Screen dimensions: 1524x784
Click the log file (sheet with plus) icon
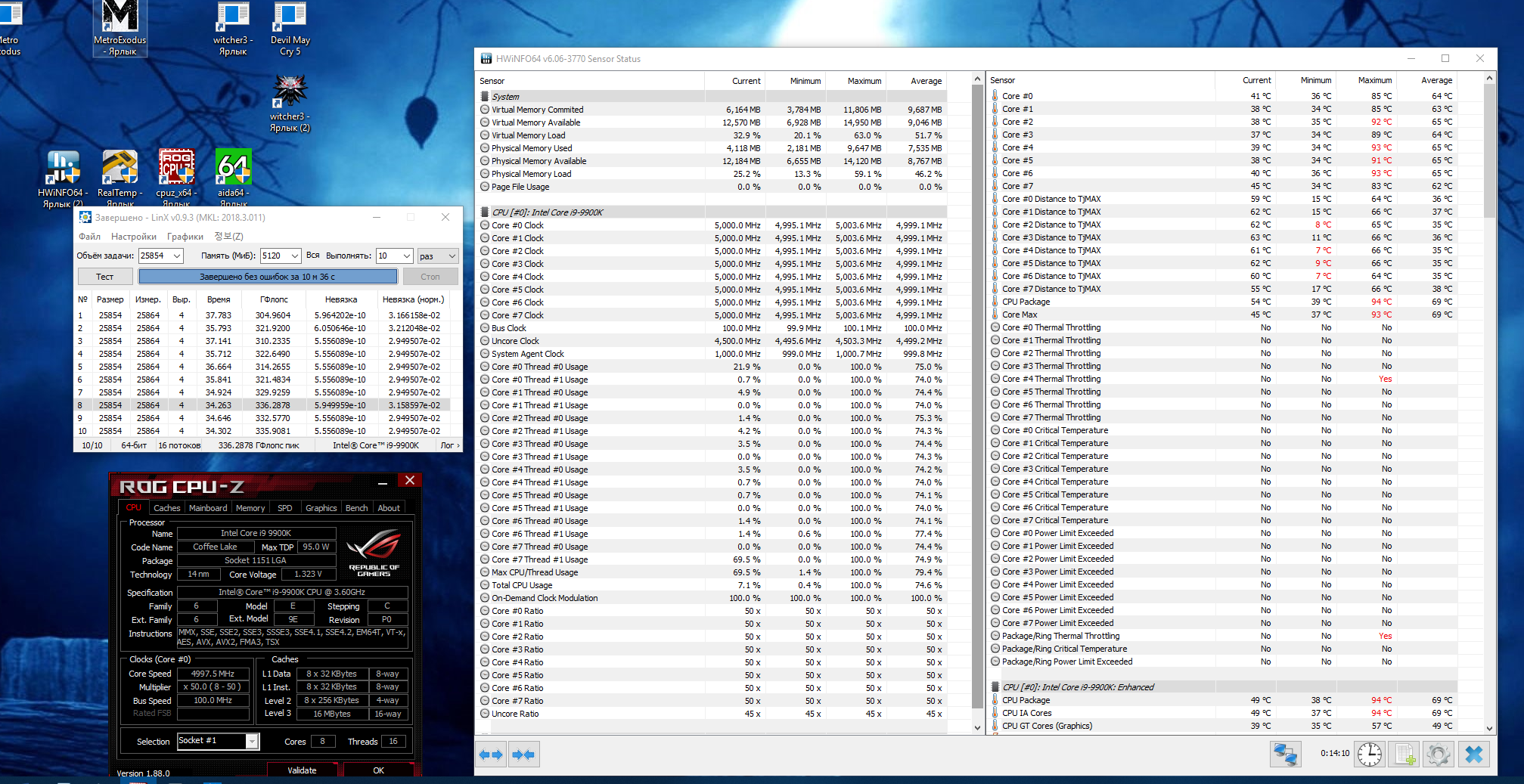[1405, 754]
